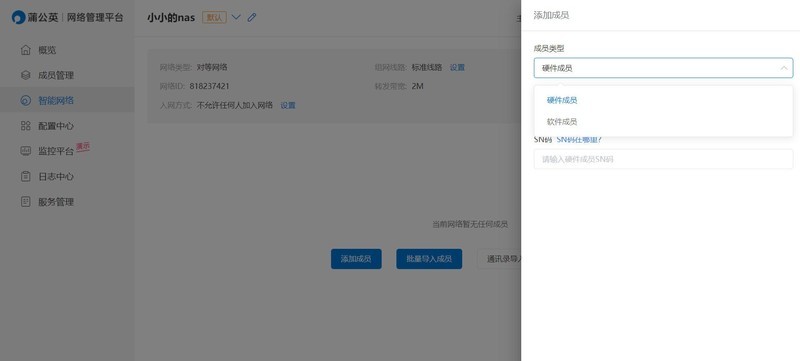Click 设置 link next to 标准线路
This screenshot has width=800, height=361.
457,67
